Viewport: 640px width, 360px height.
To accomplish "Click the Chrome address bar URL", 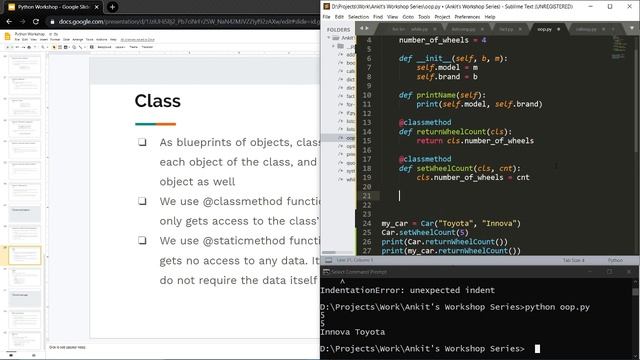I will [189, 21].
